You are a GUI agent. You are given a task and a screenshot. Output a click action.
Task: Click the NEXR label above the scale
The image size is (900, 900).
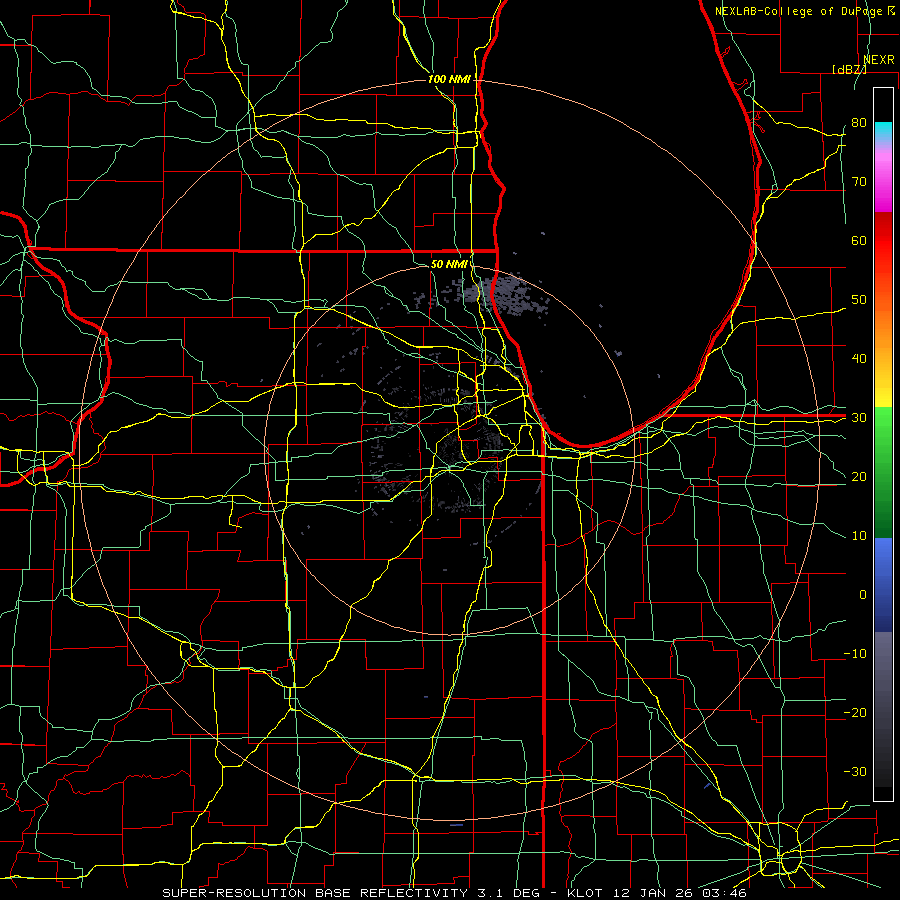[x=878, y=60]
